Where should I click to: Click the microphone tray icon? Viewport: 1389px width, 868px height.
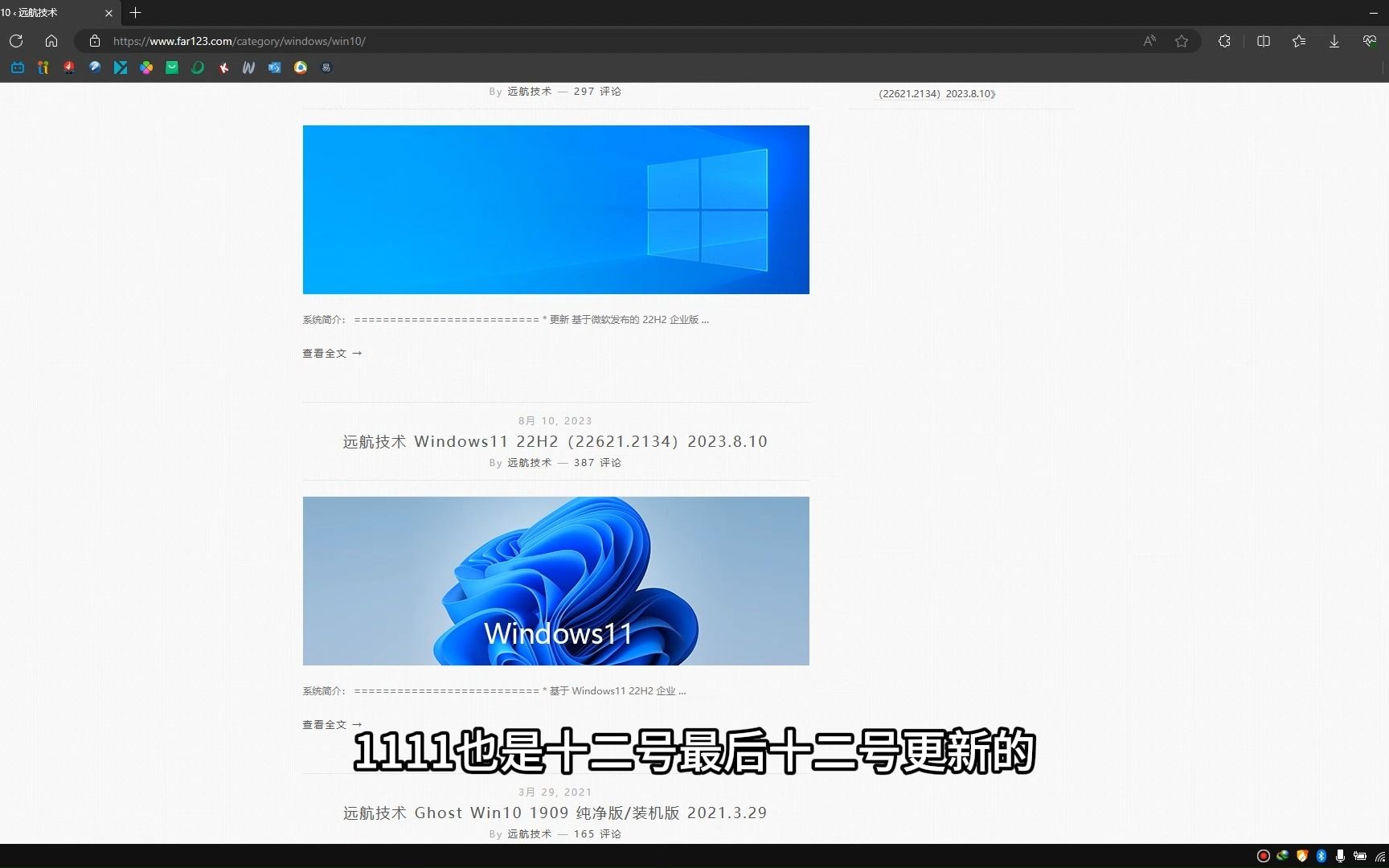[x=1340, y=856]
